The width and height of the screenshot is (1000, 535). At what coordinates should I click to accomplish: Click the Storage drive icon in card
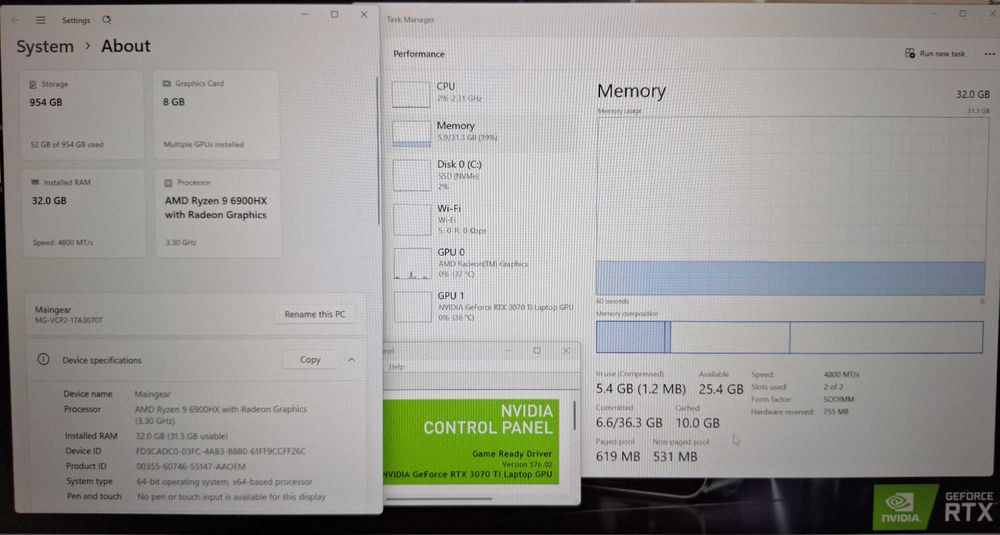[x=33, y=84]
